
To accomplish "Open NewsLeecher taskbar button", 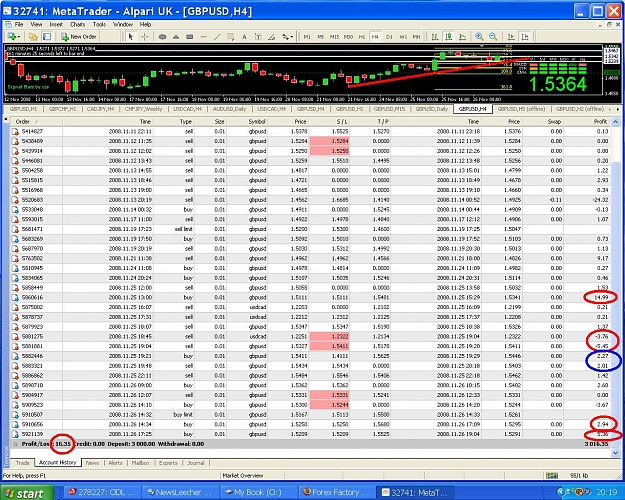I will coord(179,492).
